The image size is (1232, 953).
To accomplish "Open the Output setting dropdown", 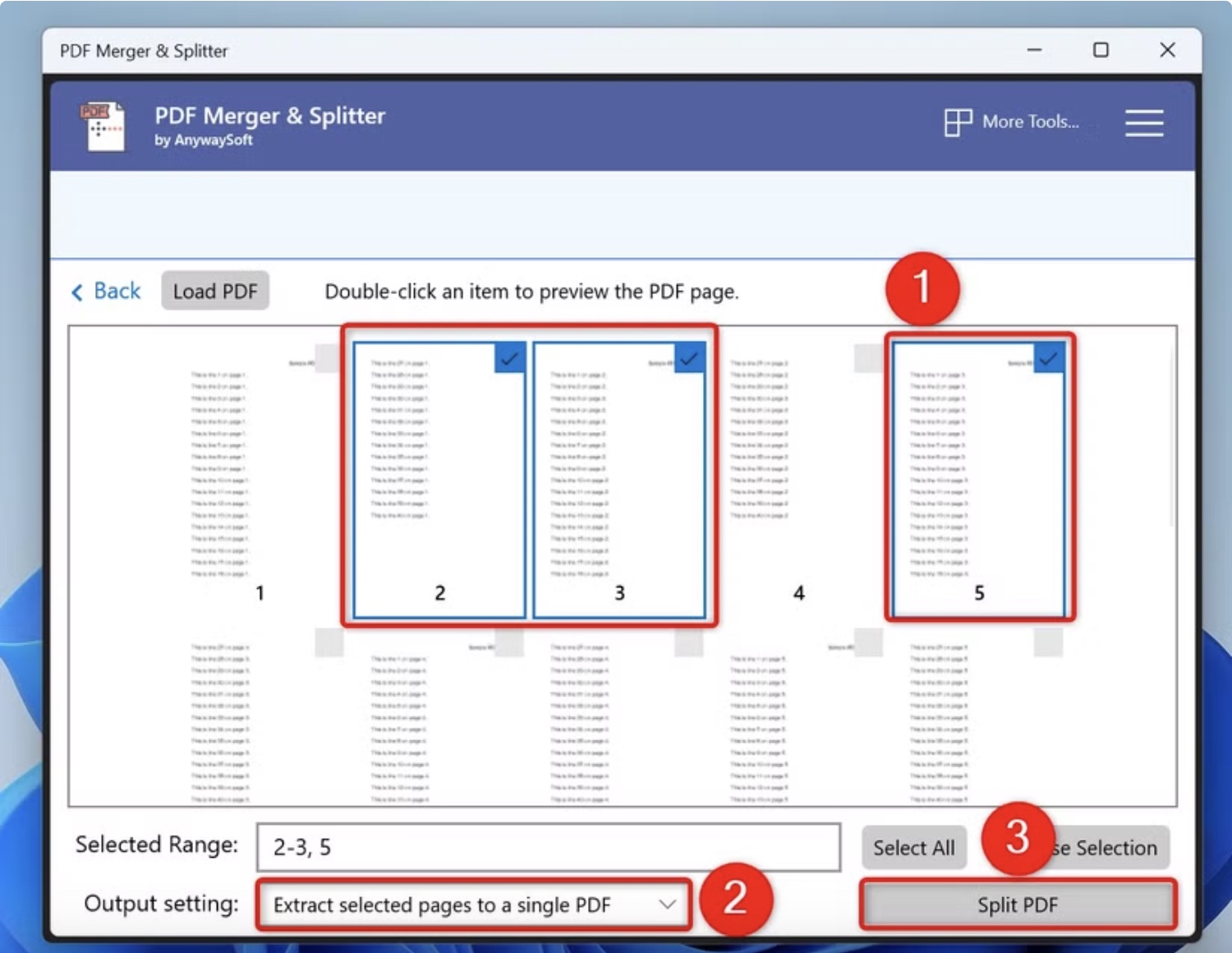I will click(x=474, y=905).
